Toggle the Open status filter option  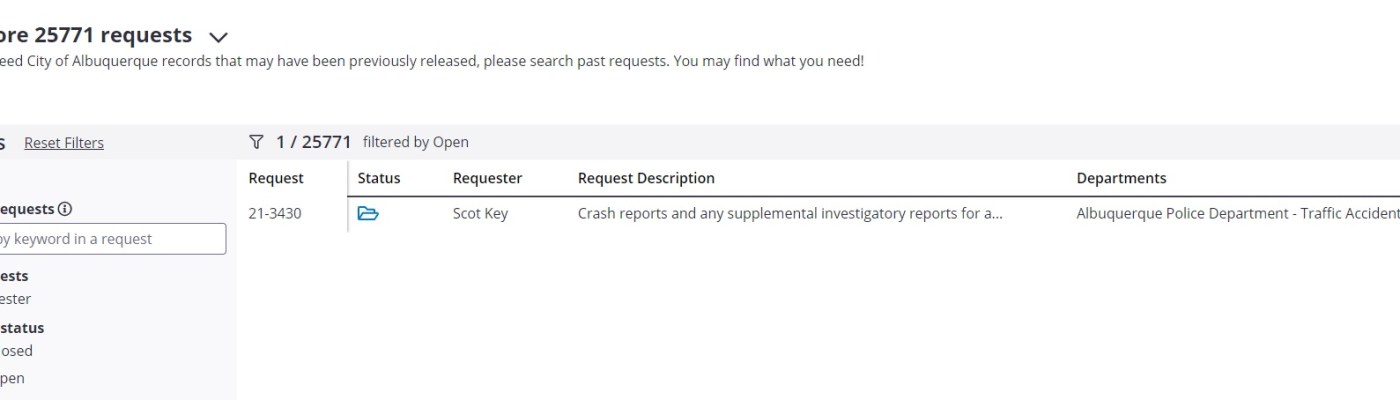click(13, 378)
